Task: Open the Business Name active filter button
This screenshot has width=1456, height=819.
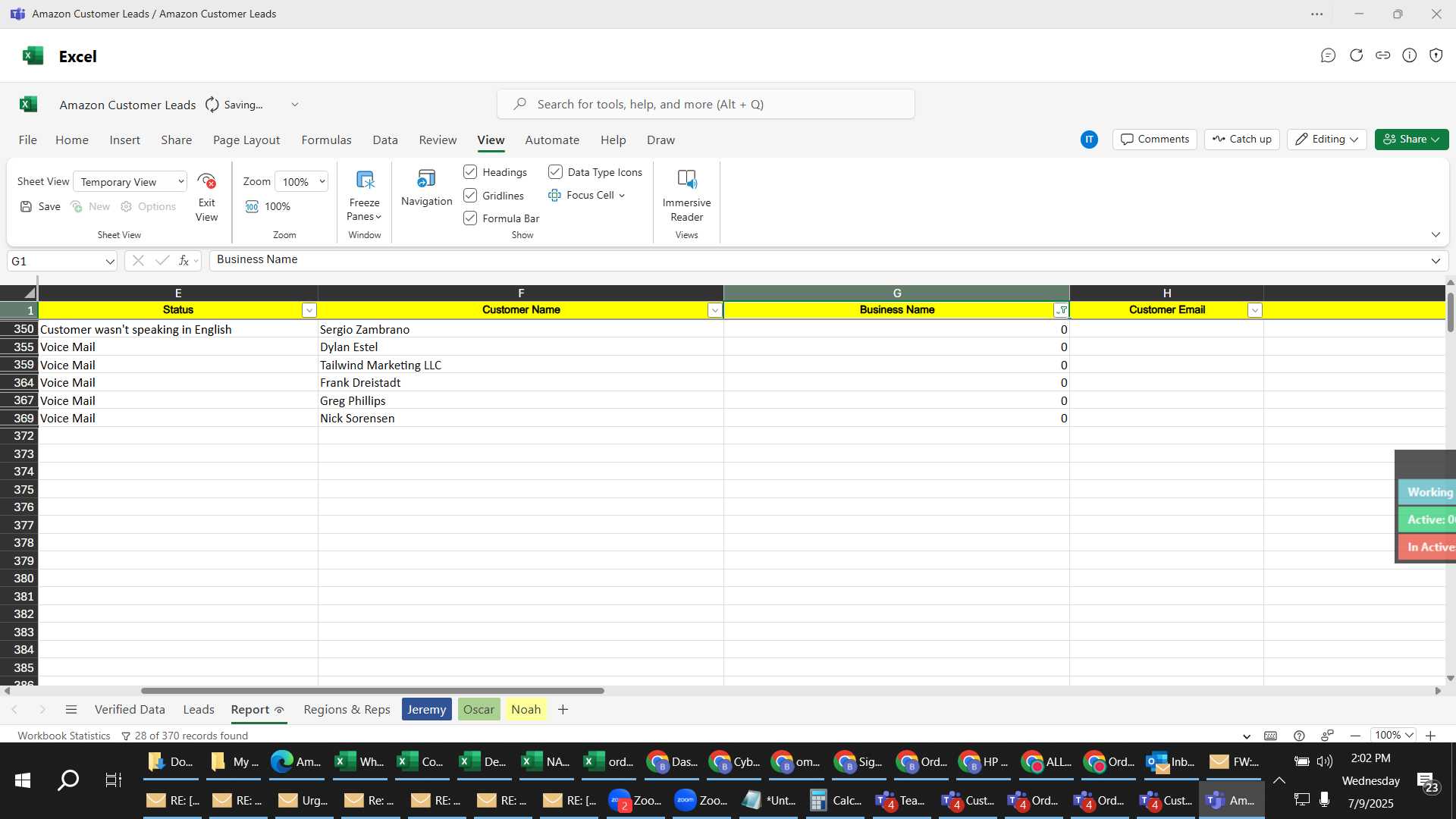Action: click(1062, 310)
